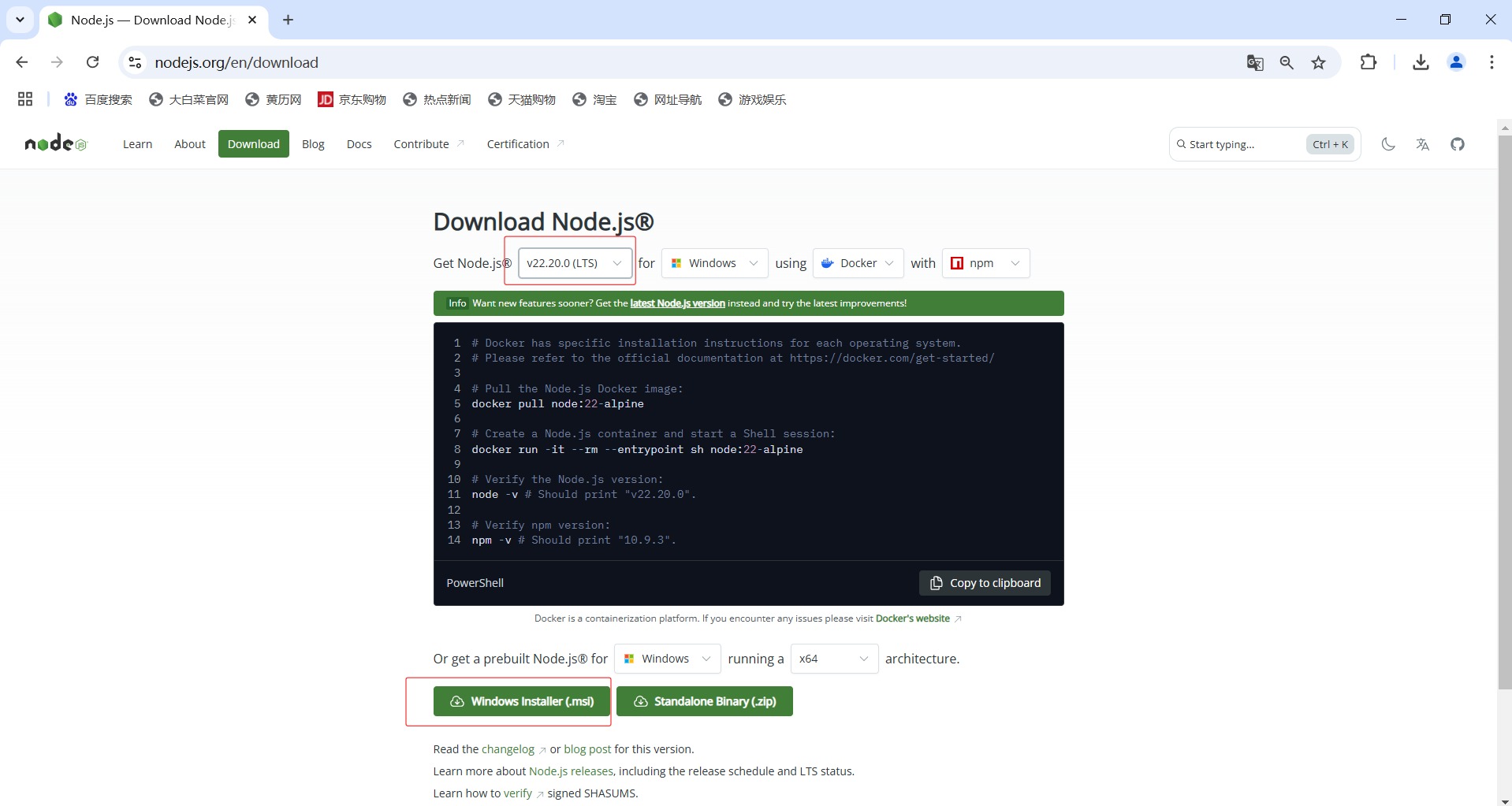The image size is (1512, 806).
Task: Expand the Docker install method dropdown
Action: pyautogui.click(x=858, y=263)
